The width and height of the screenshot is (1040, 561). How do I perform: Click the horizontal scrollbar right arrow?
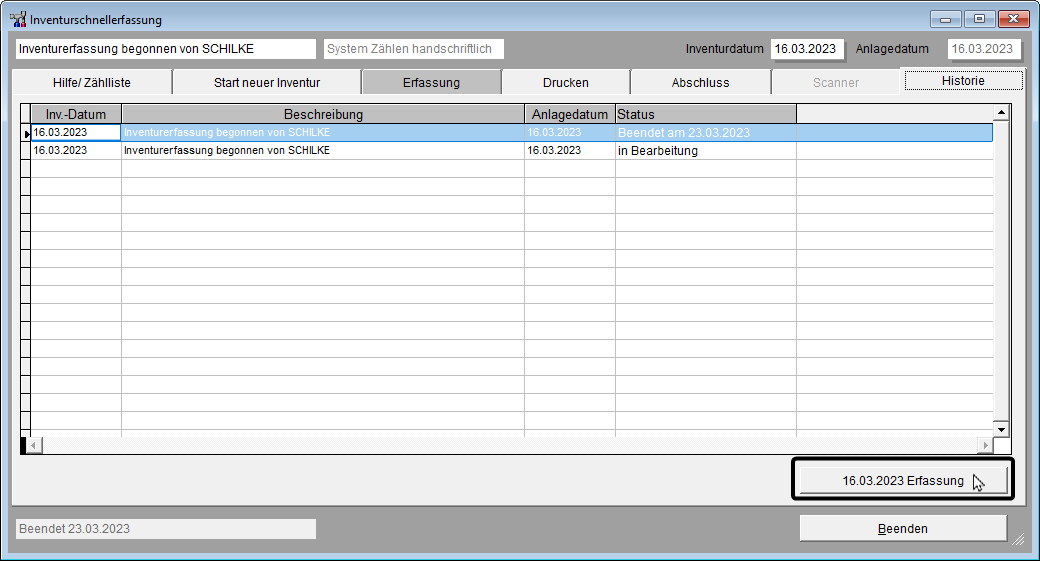pyautogui.click(x=986, y=445)
